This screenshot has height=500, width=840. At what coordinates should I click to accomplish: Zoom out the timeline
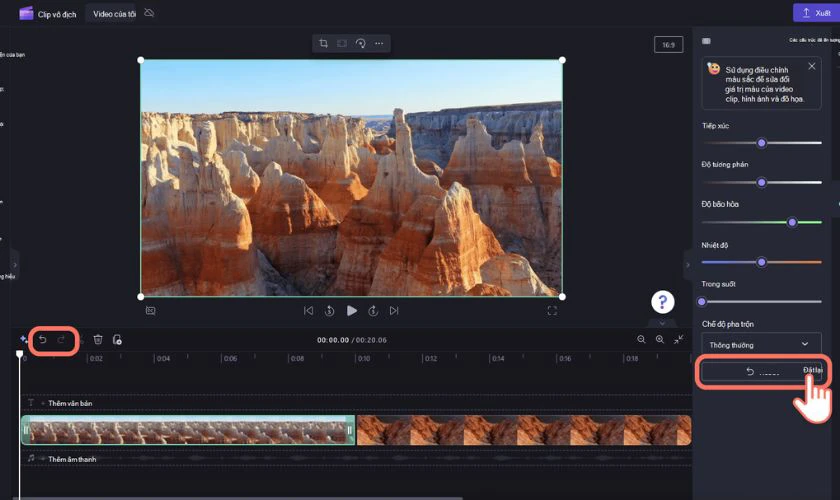(x=641, y=339)
